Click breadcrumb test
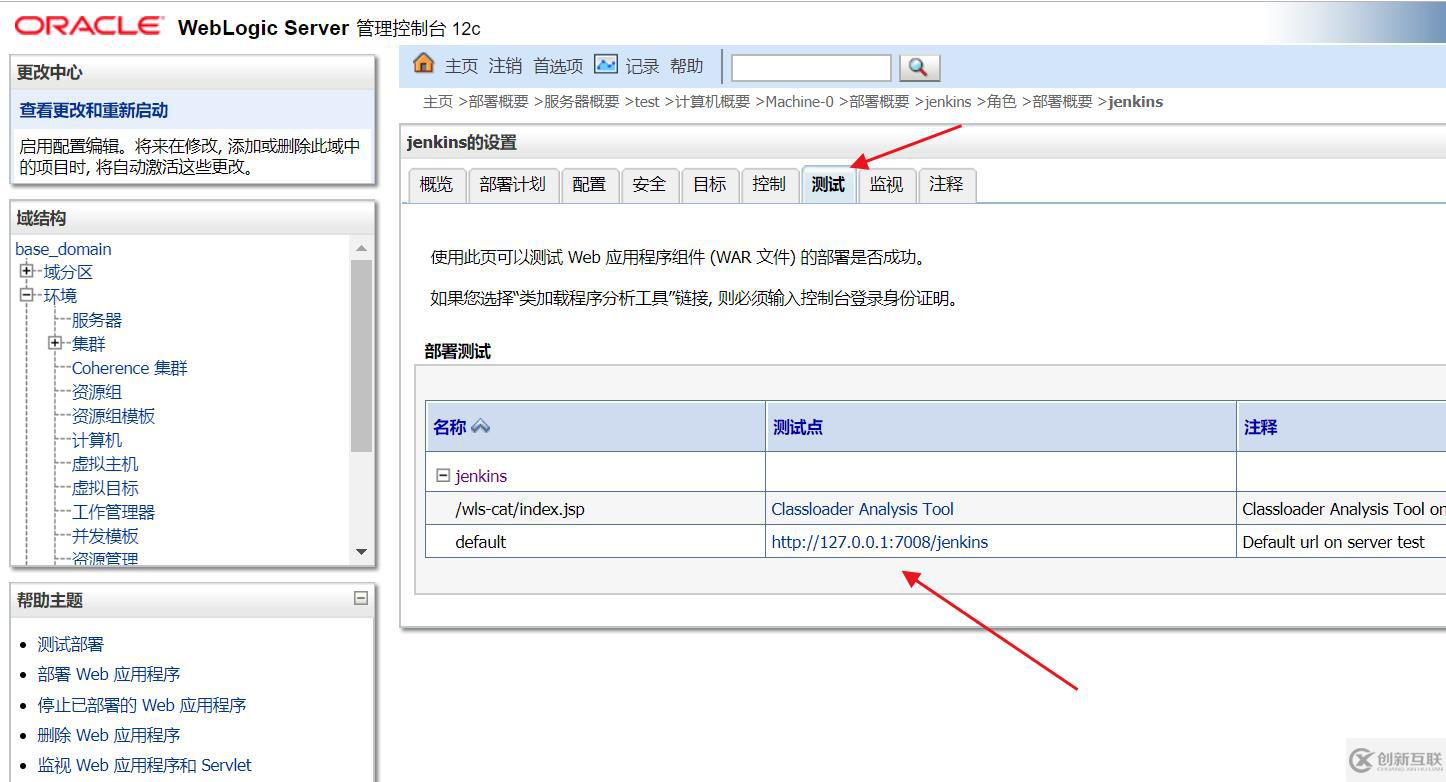The image size is (1446, 782). 647,101
